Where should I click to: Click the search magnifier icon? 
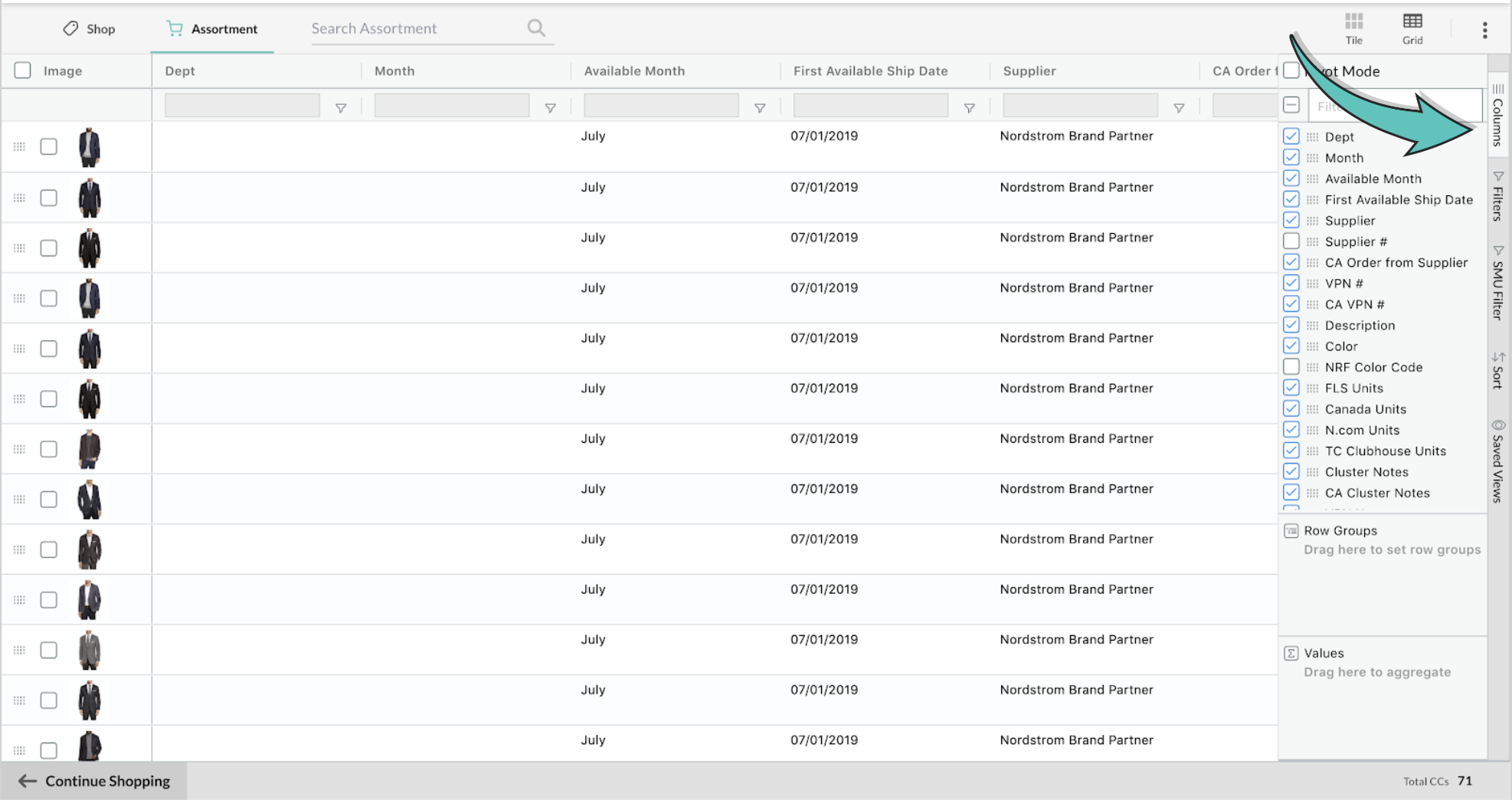(536, 28)
